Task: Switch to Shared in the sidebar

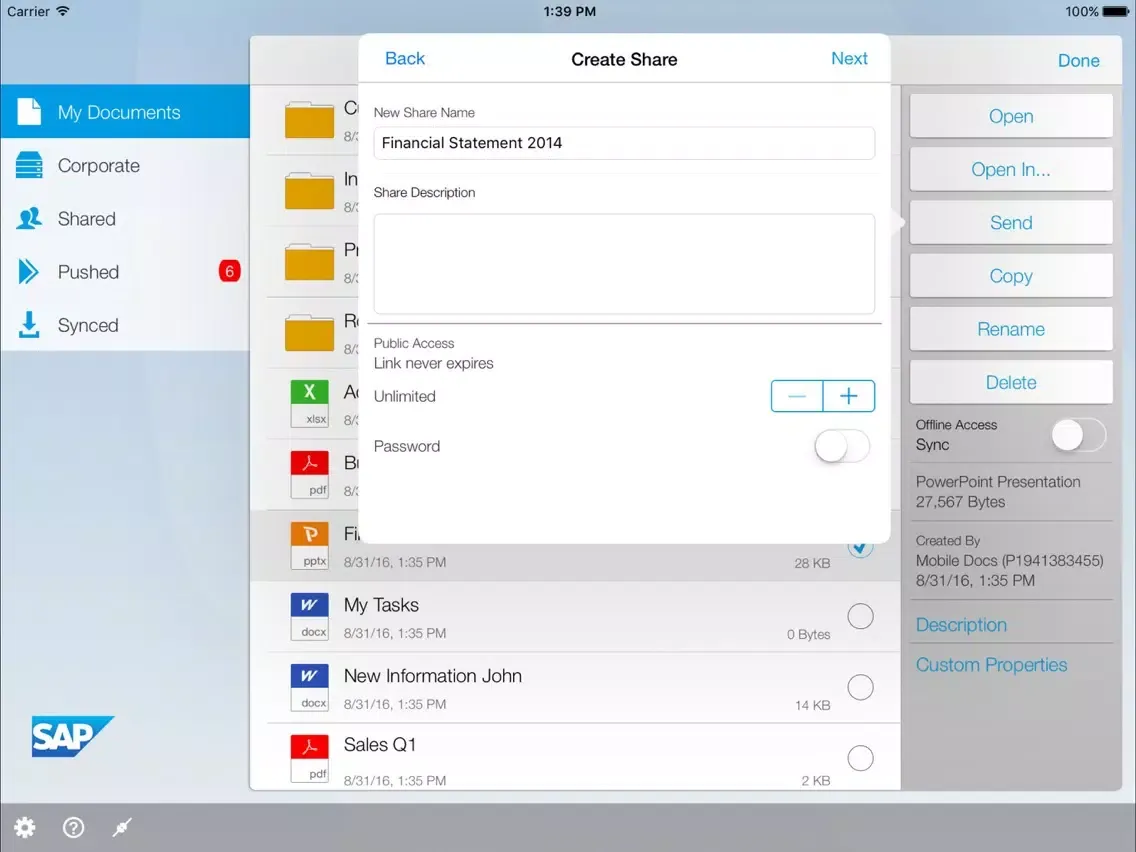Action: click(125, 219)
